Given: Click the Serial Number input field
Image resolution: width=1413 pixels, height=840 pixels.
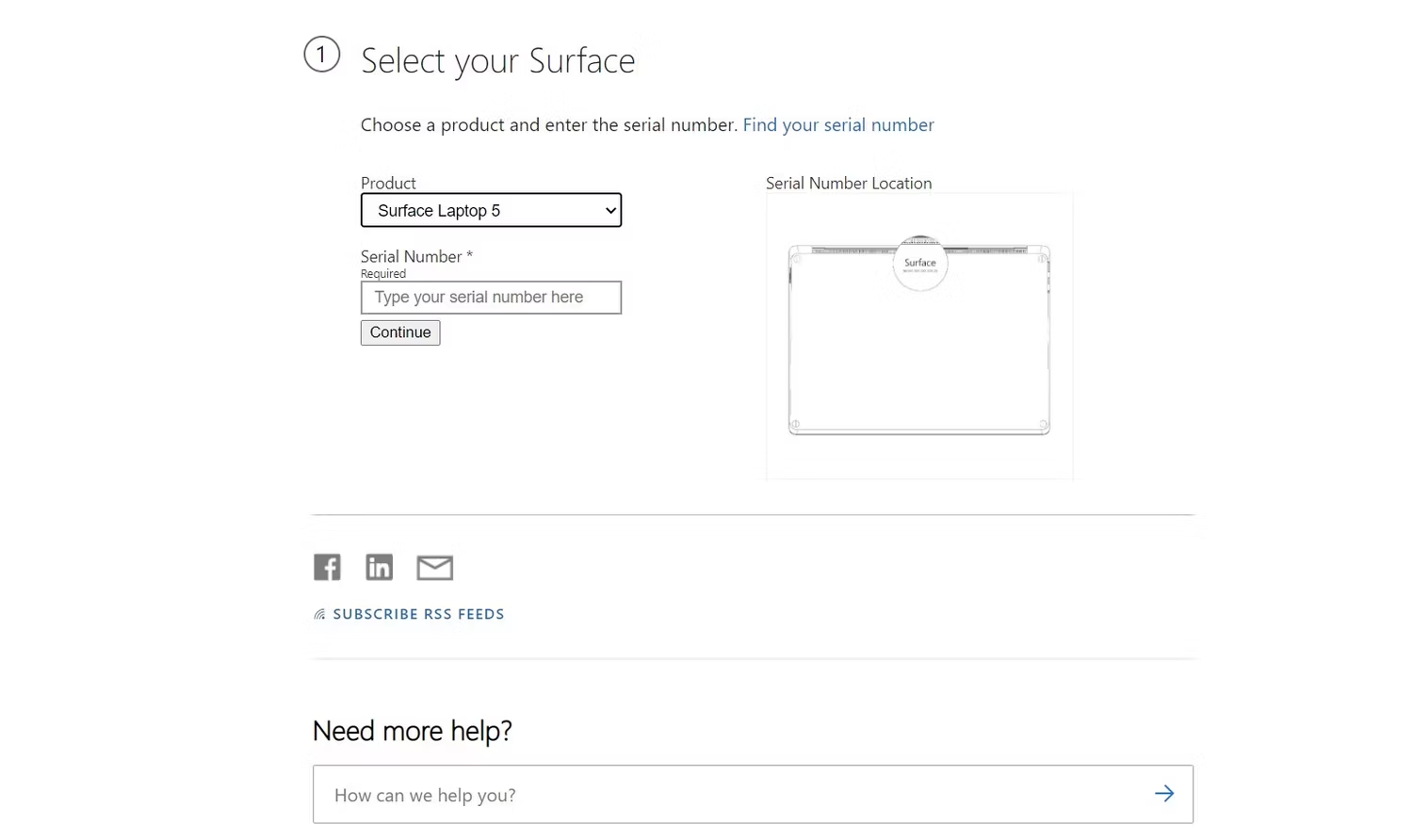Looking at the screenshot, I should click(x=491, y=297).
